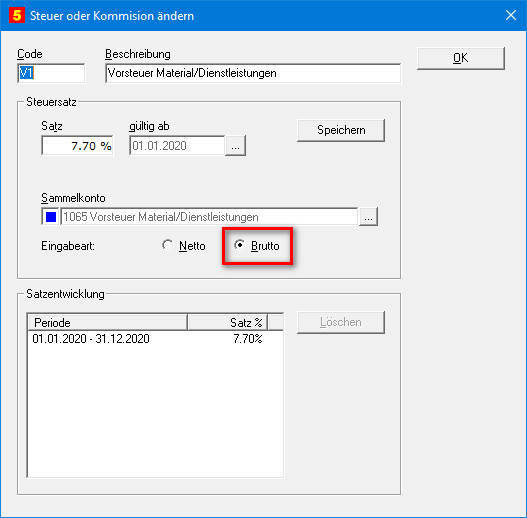Click the empty column header after Satz %
The width and height of the screenshot is (527, 518).
[276, 322]
